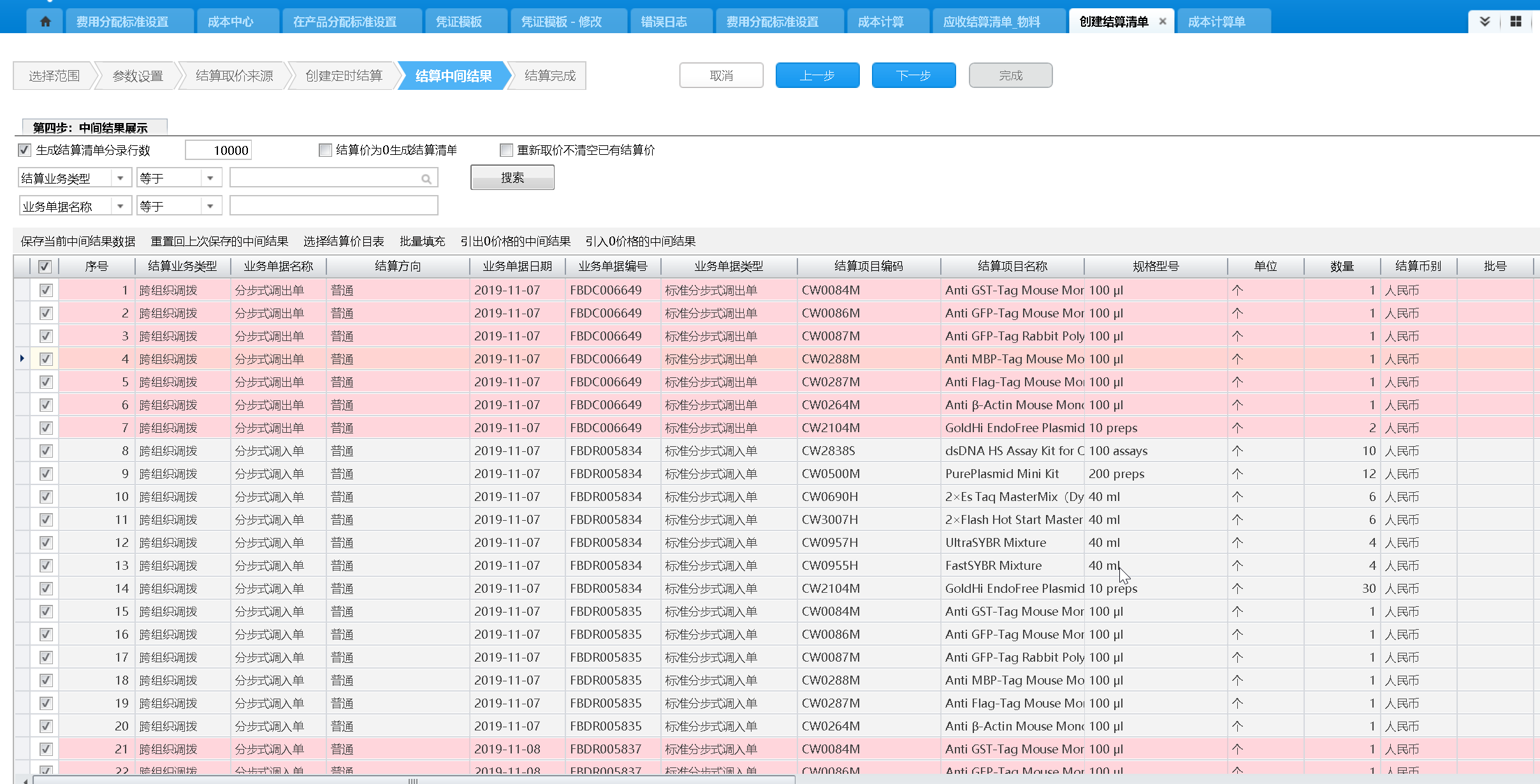Image resolution: width=1540 pixels, height=784 pixels.
Task: Select the 结算取价来源 wizard step
Action: (x=235, y=75)
